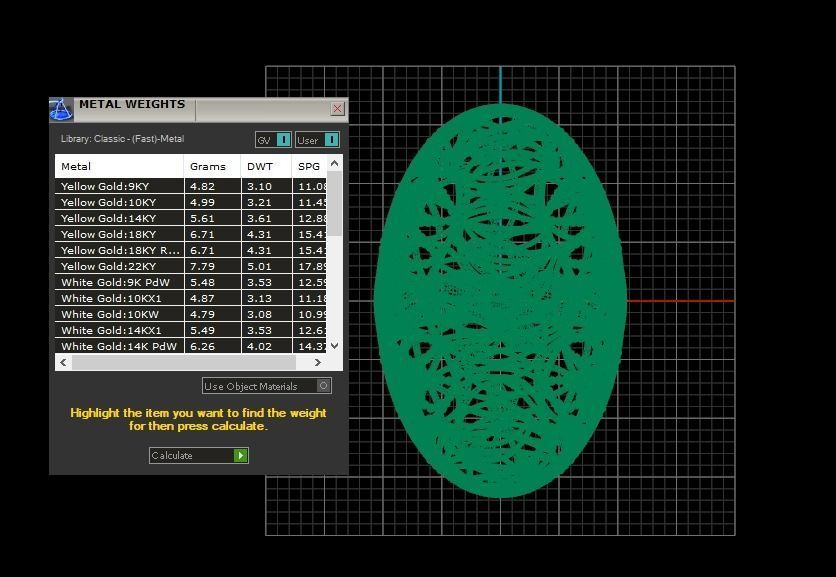Click the horizontal scroll right arrow
The image size is (836, 577).
point(318,363)
